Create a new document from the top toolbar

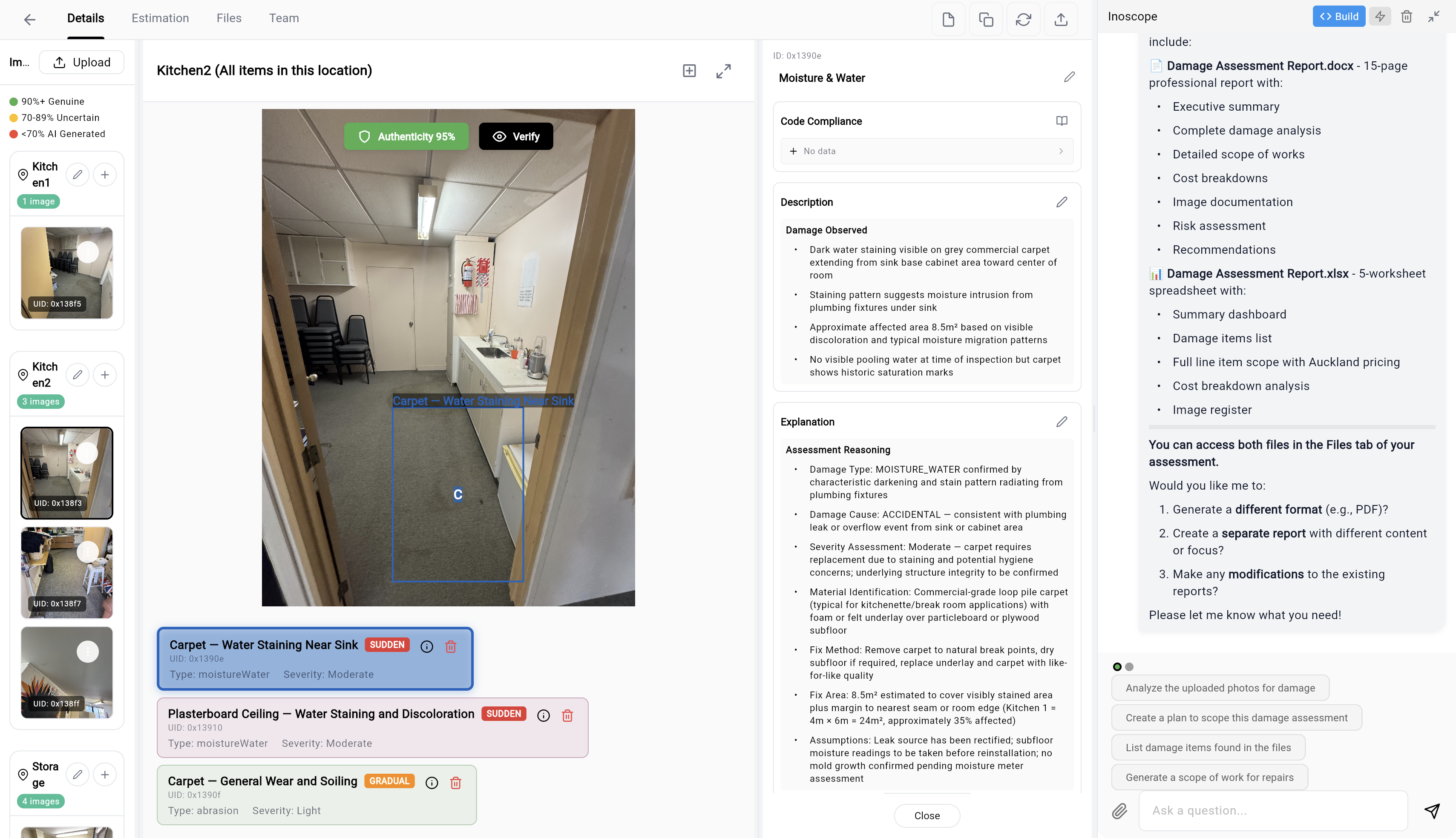[x=948, y=19]
